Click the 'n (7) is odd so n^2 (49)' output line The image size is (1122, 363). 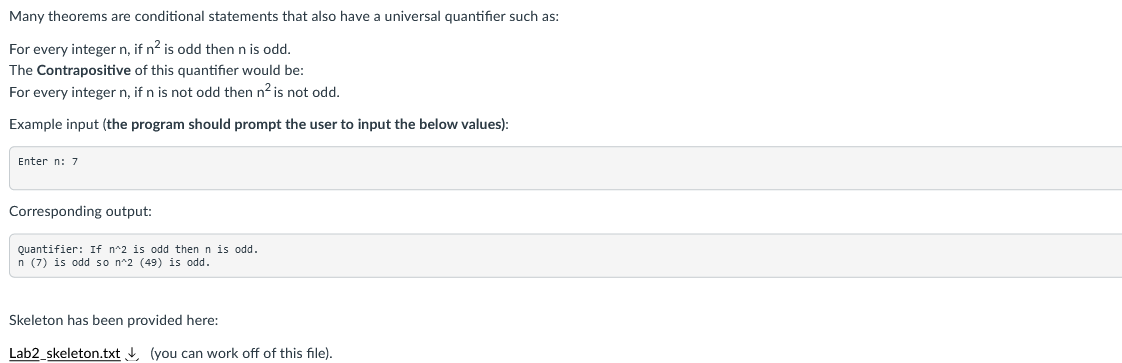114,262
